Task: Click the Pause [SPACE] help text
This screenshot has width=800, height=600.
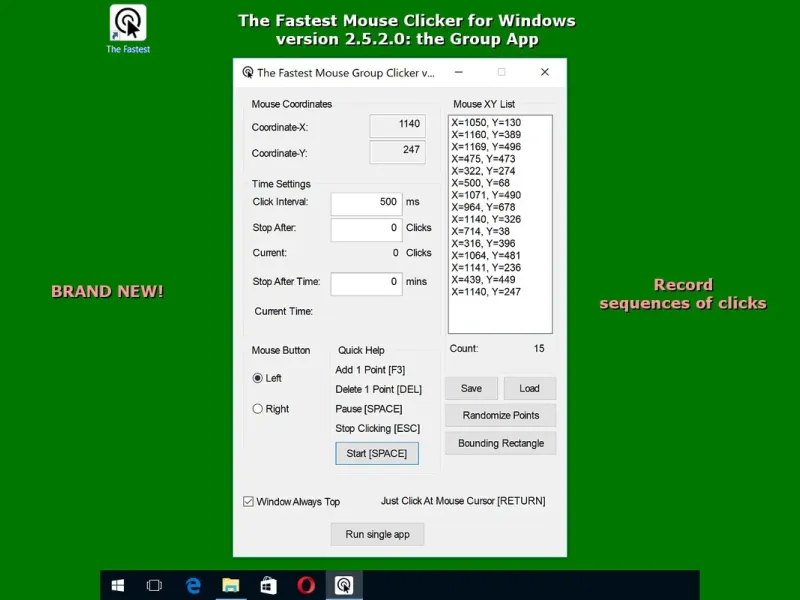Action: pos(369,409)
